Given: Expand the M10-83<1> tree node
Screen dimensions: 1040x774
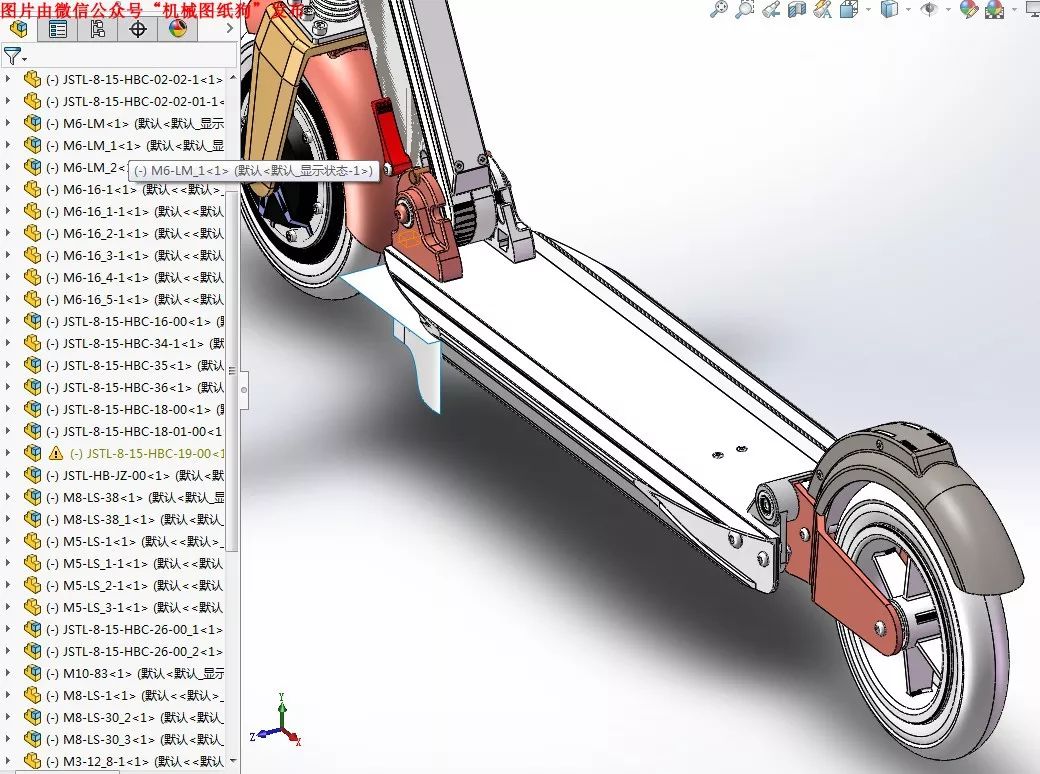Looking at the screenshot, I should [8, 673].
